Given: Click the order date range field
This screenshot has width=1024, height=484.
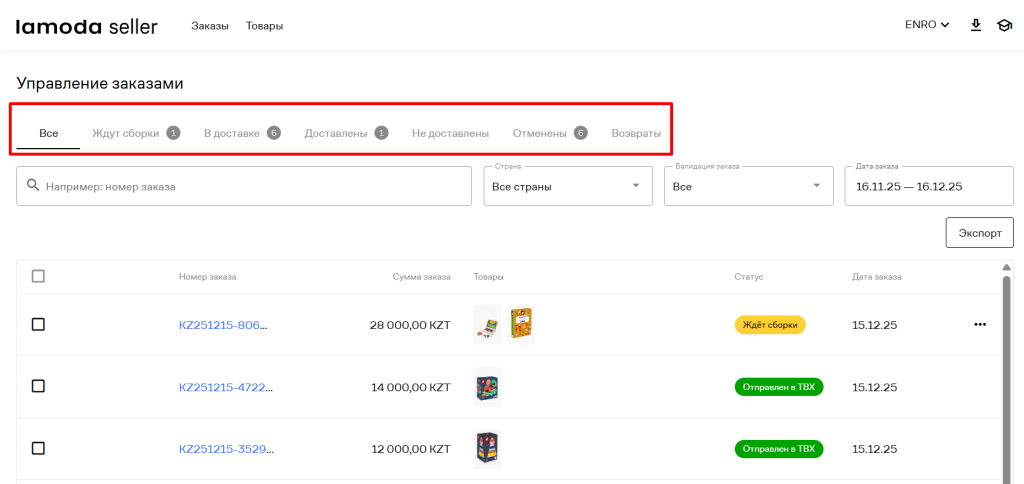Looking at the screenshot, I should tap(929, 186).
